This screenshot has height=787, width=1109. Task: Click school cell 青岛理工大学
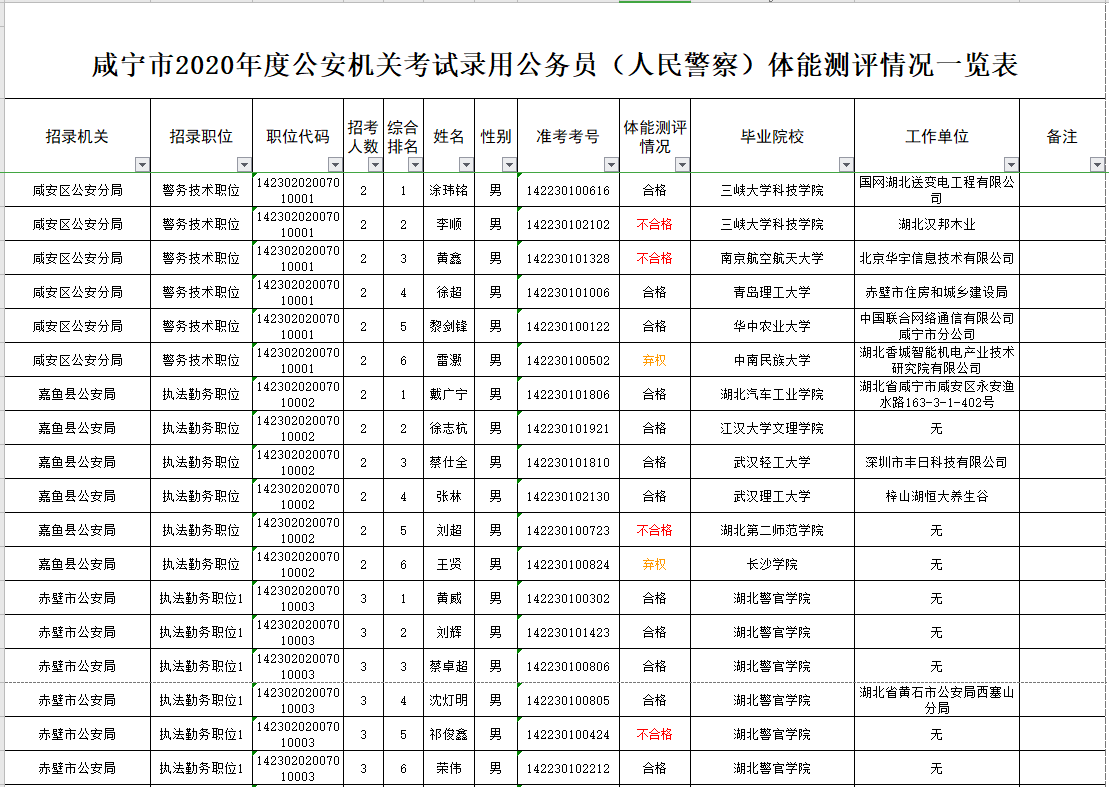(x=772, y=292)
